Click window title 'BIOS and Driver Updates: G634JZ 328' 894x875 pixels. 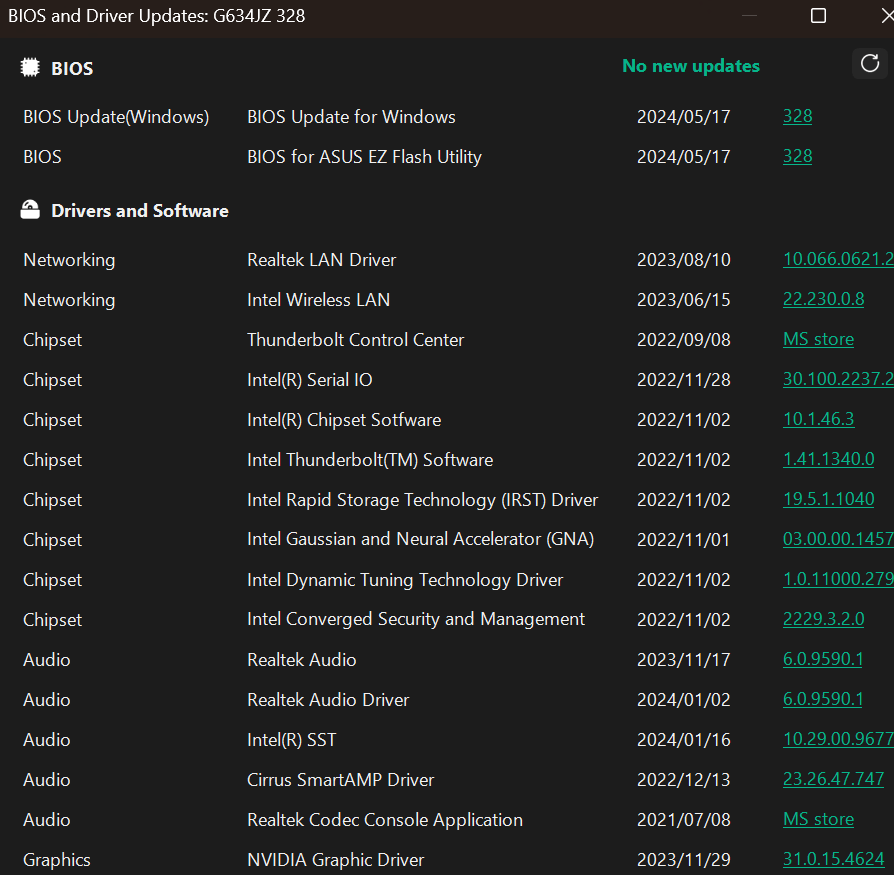click(156, 16)
